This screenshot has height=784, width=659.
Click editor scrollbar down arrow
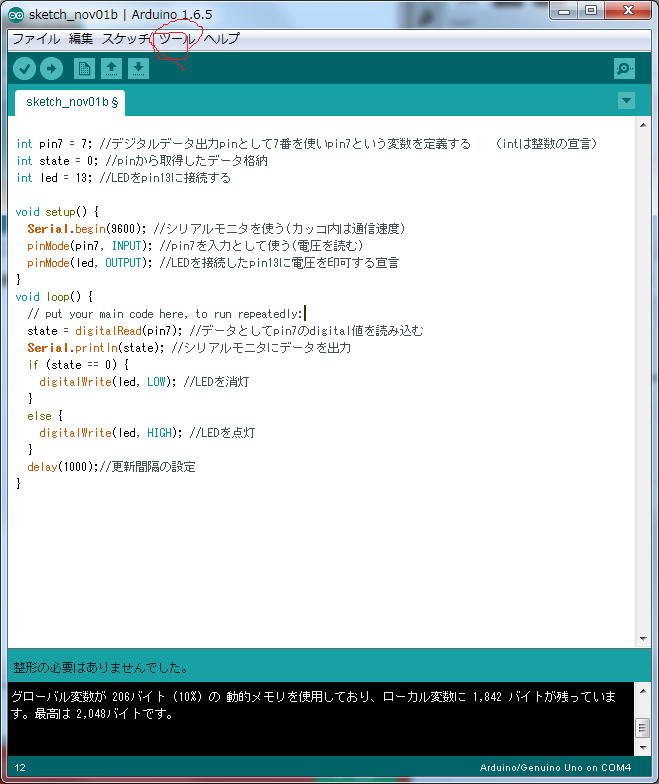coord(643,638)
